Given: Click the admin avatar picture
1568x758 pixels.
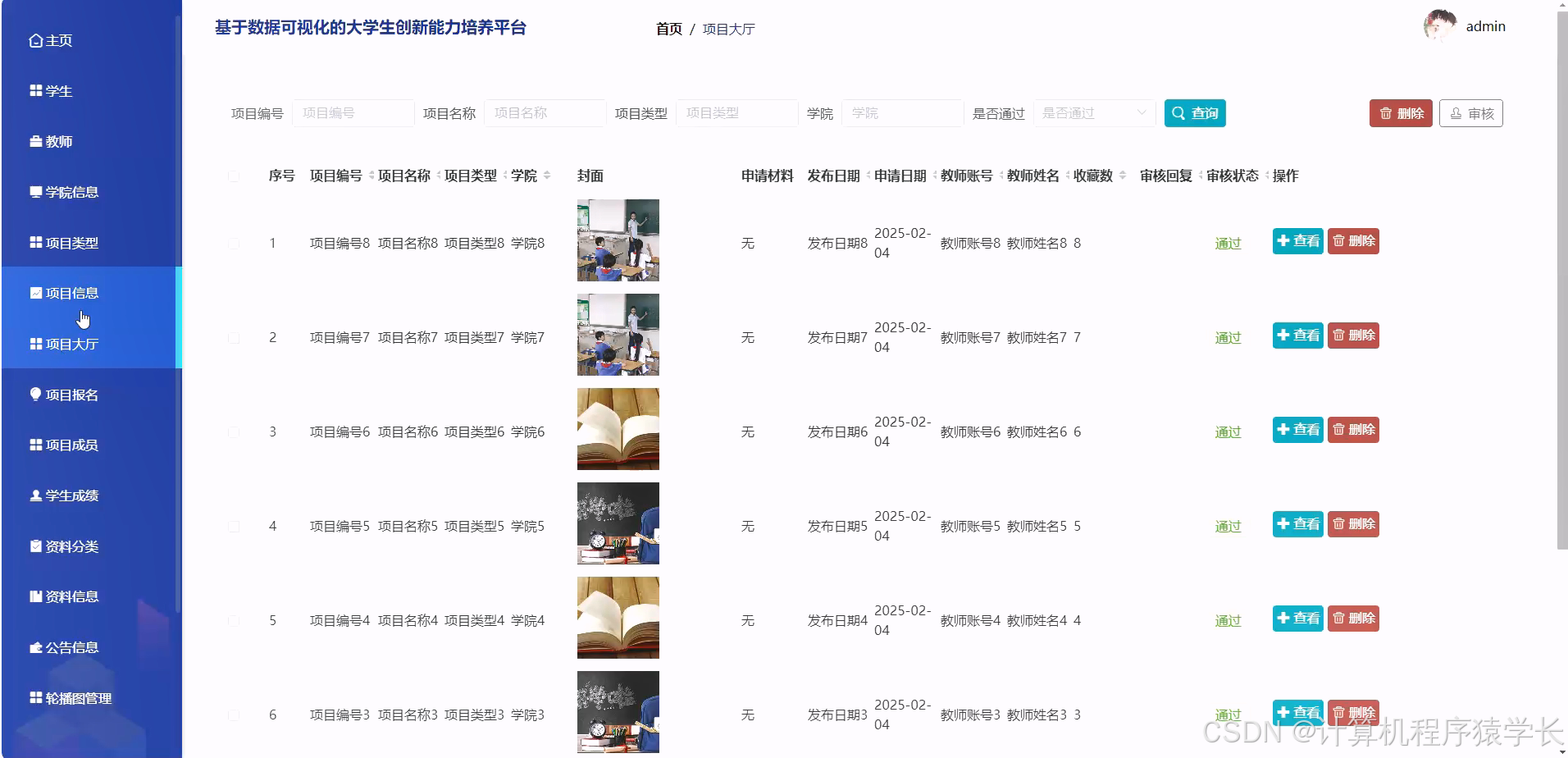Looking at the screenshot, I should (x=1440, y=25).
